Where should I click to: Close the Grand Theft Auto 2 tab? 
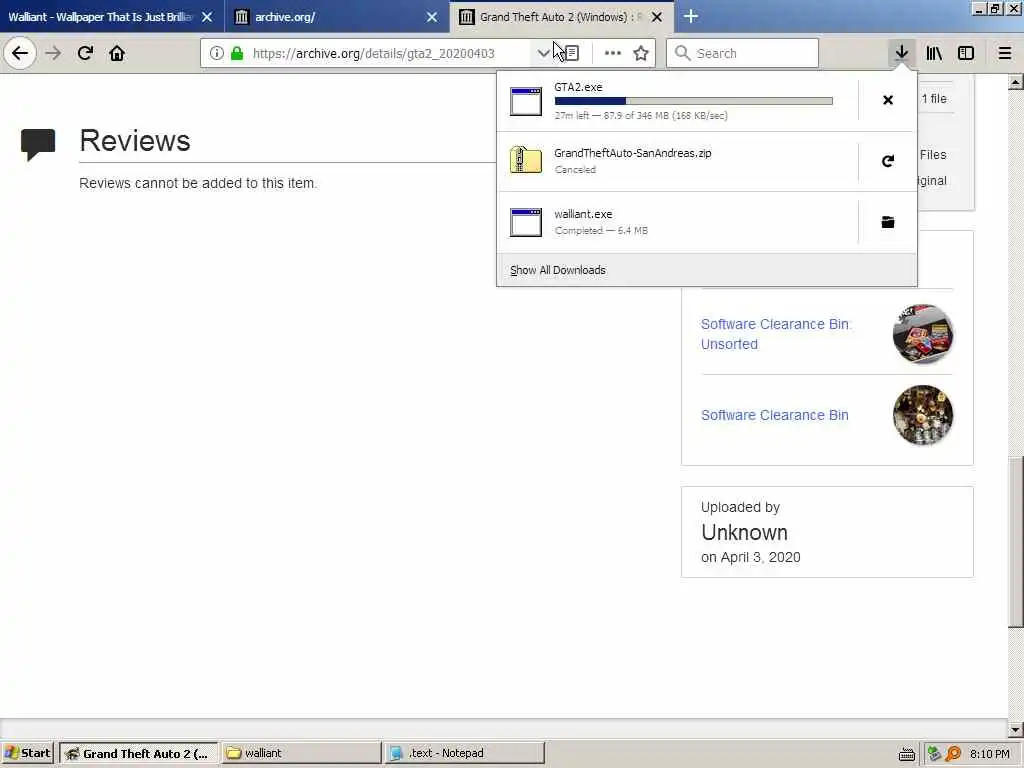657,17
